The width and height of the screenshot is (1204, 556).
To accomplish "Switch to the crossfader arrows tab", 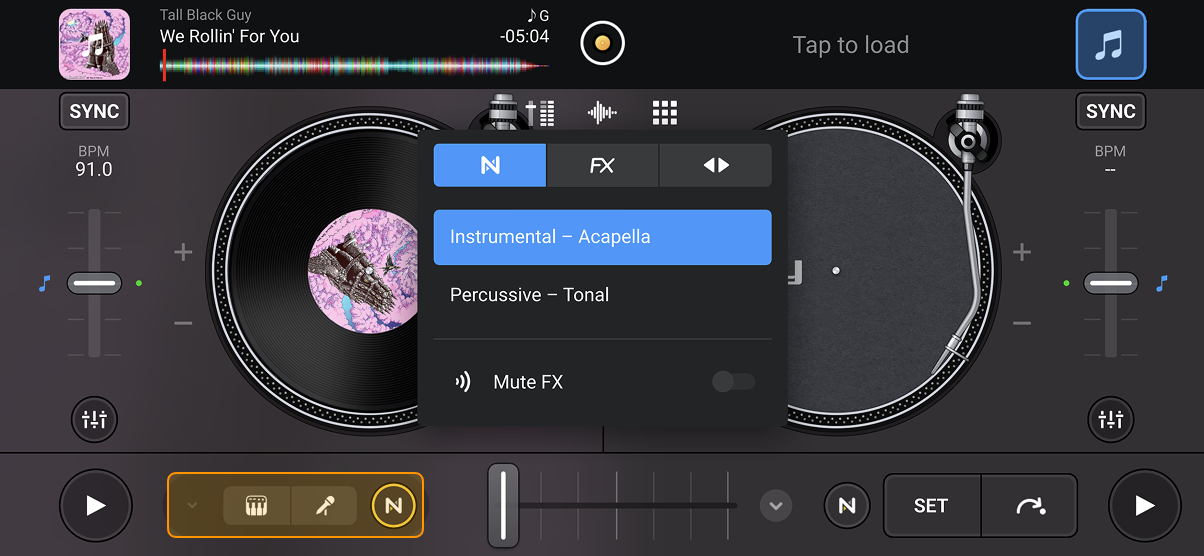I will point(716,165).
